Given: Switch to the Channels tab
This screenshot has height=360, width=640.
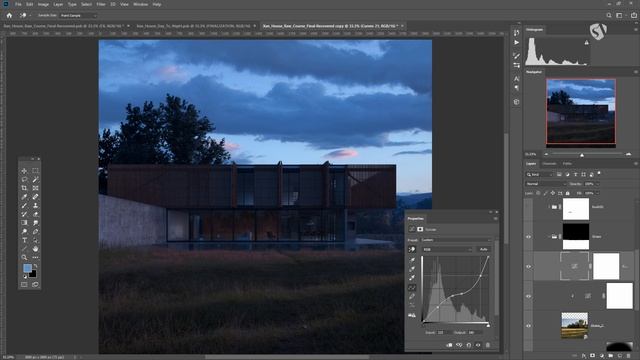Looking at the screenshot, I should click(x=549, y=164).
